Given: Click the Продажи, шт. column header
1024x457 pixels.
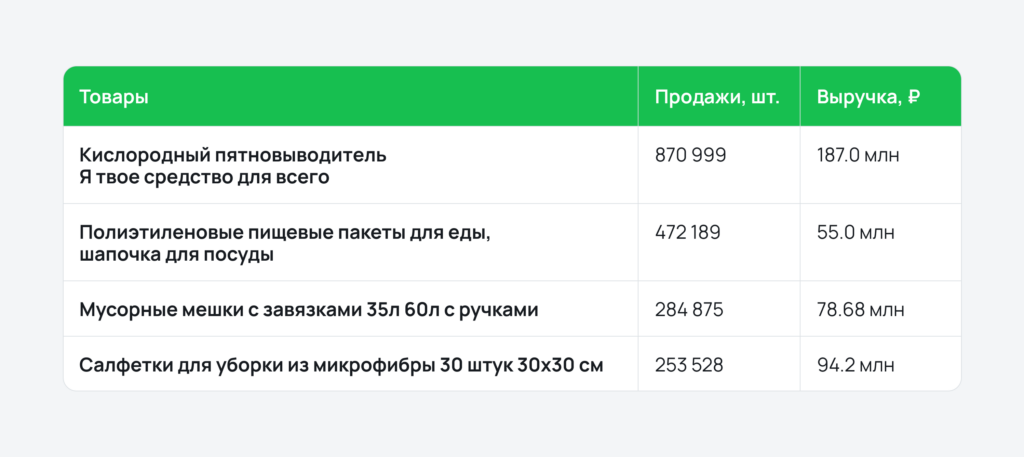Looking at the screenshot, I should [717, 97].
